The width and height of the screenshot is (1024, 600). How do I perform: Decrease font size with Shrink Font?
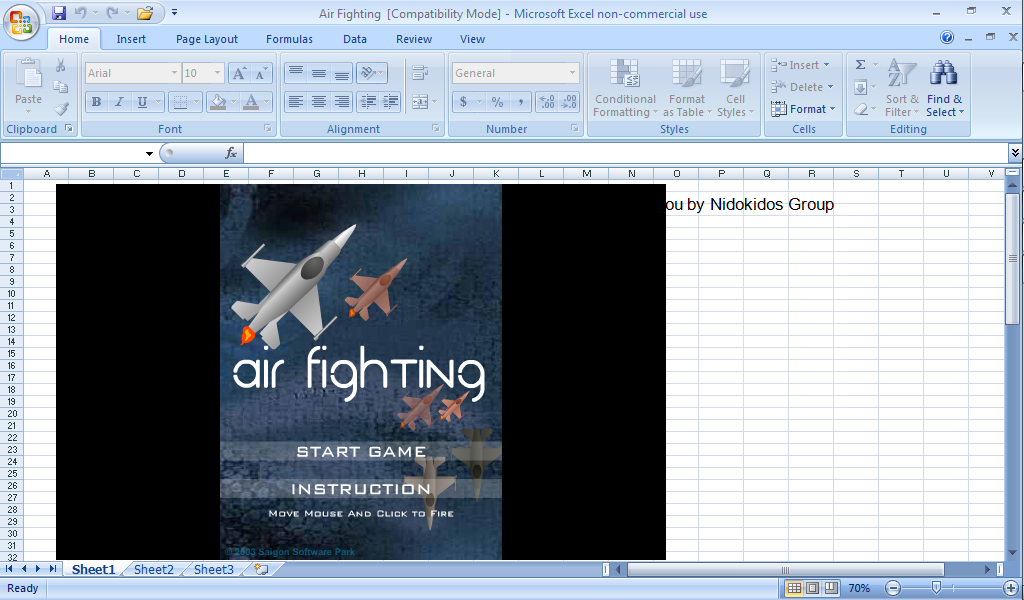[x=261, y=73]
